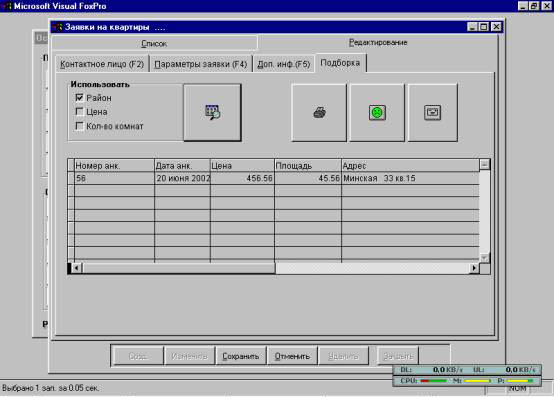The width and height of the screenshot is (554, 397).
Task: Click the Дата анк. column header
Action: 182,166
